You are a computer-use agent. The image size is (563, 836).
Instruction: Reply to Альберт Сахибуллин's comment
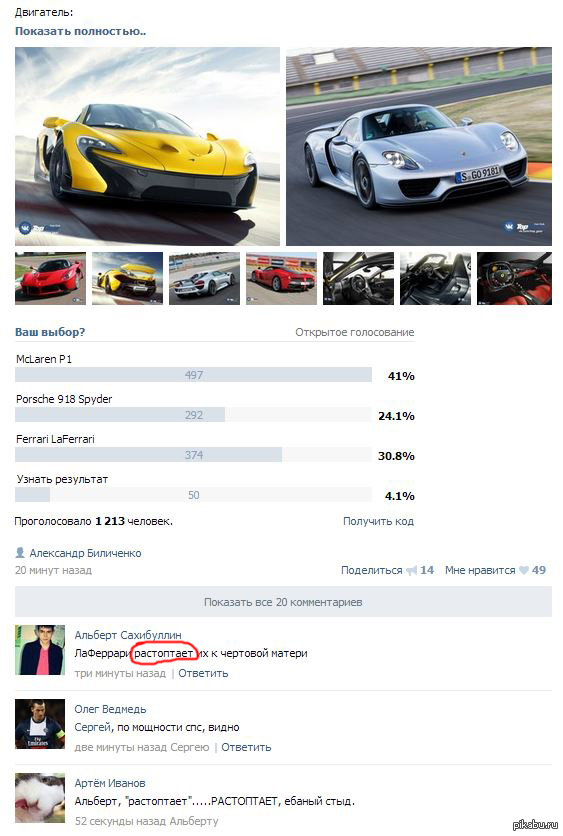(203, 673)
